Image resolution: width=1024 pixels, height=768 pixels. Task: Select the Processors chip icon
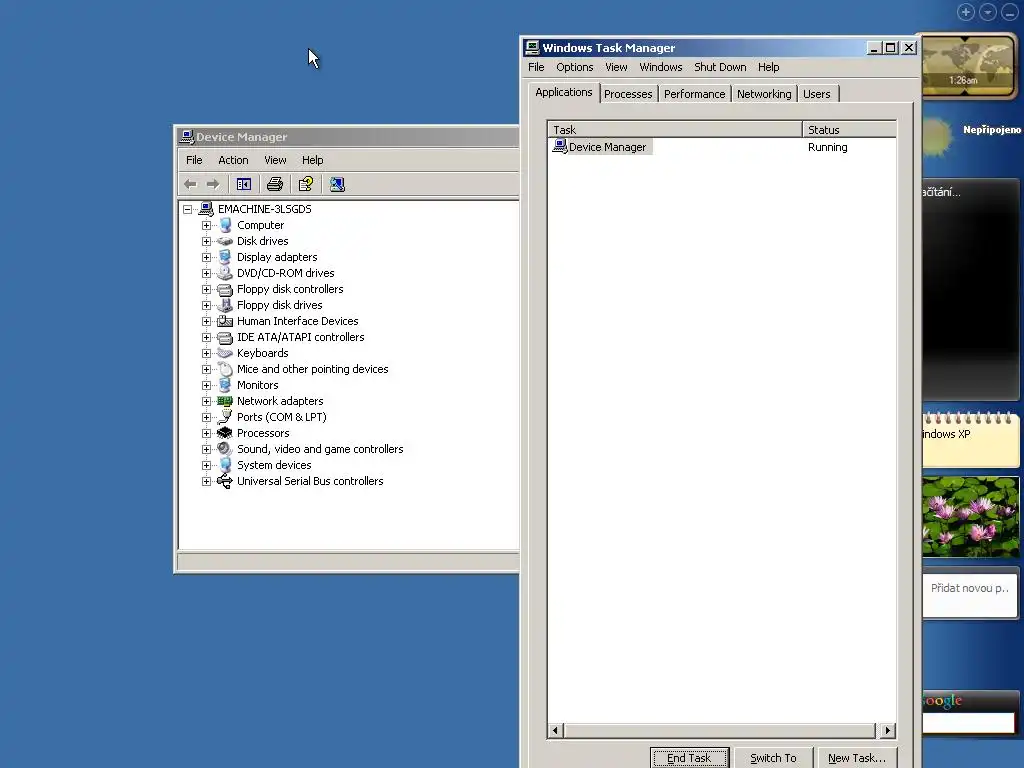[x=225, y=433]
